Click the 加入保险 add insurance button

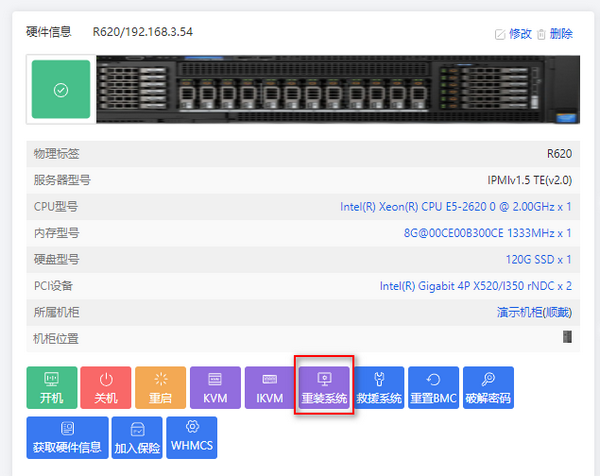click(137, 438)
